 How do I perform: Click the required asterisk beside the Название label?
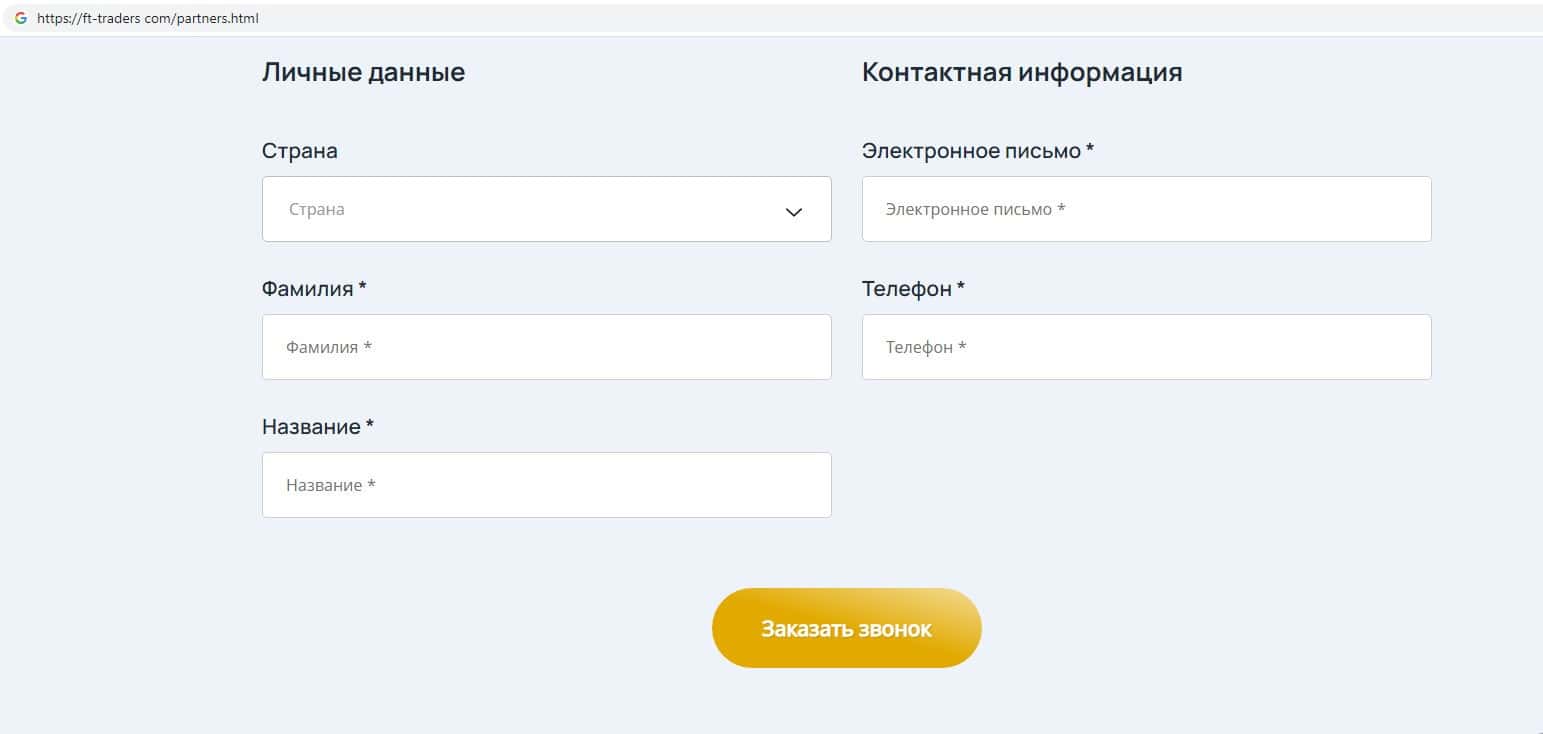click(370, 425)
